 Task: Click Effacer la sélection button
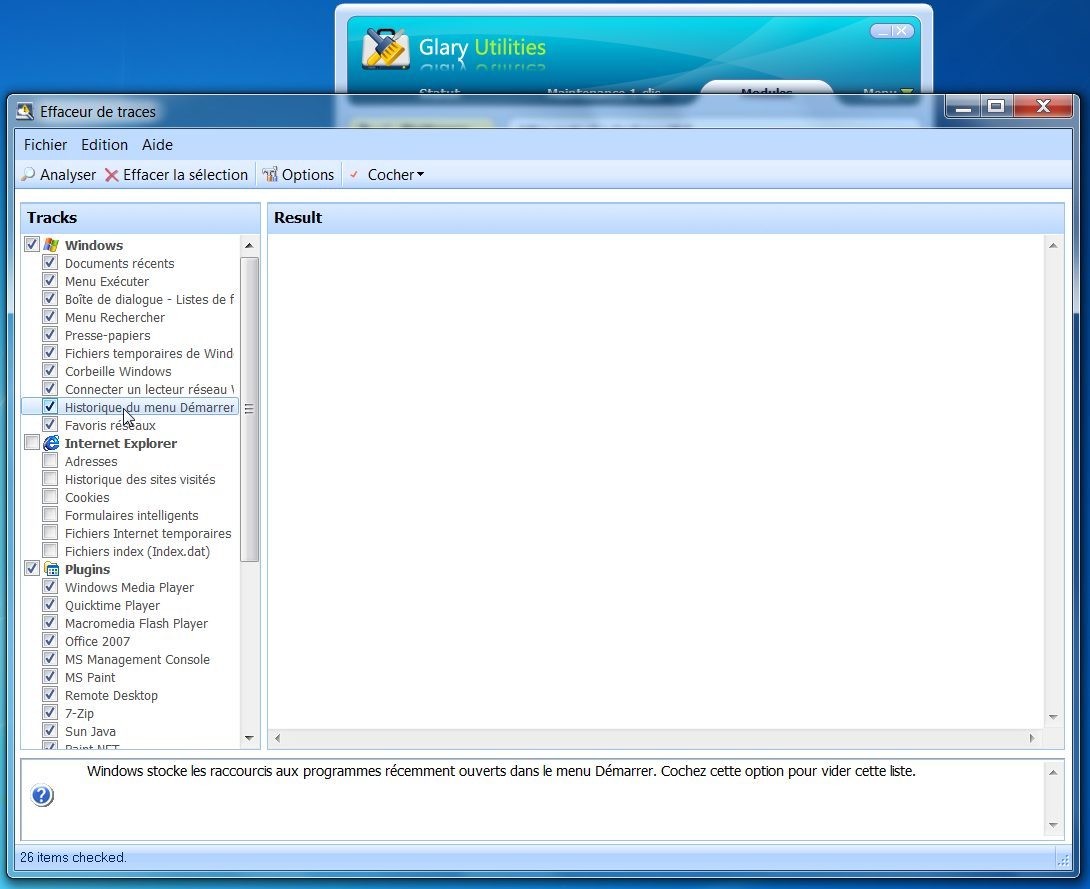point(177,174)
